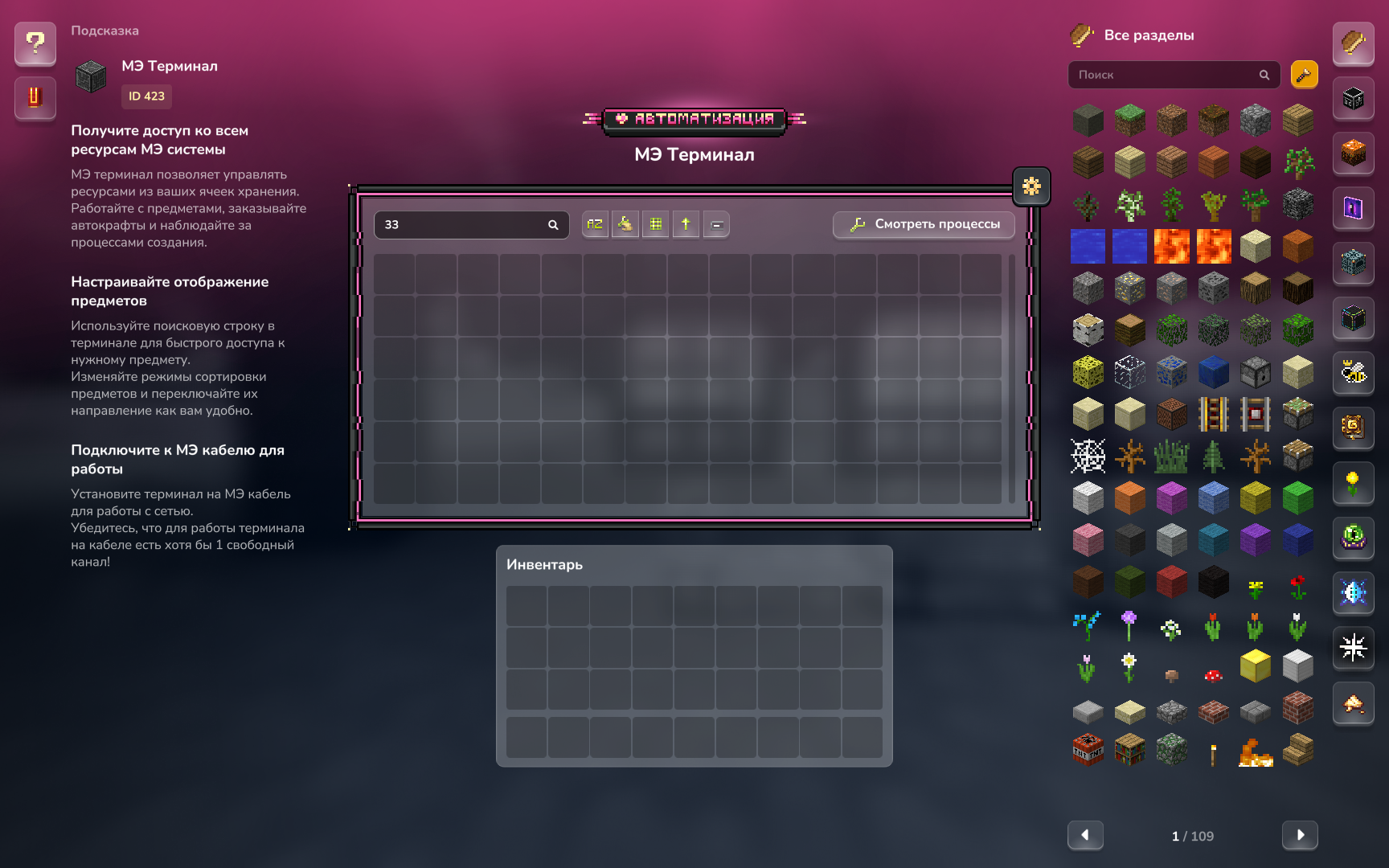Click the Смотреть процессы button

coord(924,224)
